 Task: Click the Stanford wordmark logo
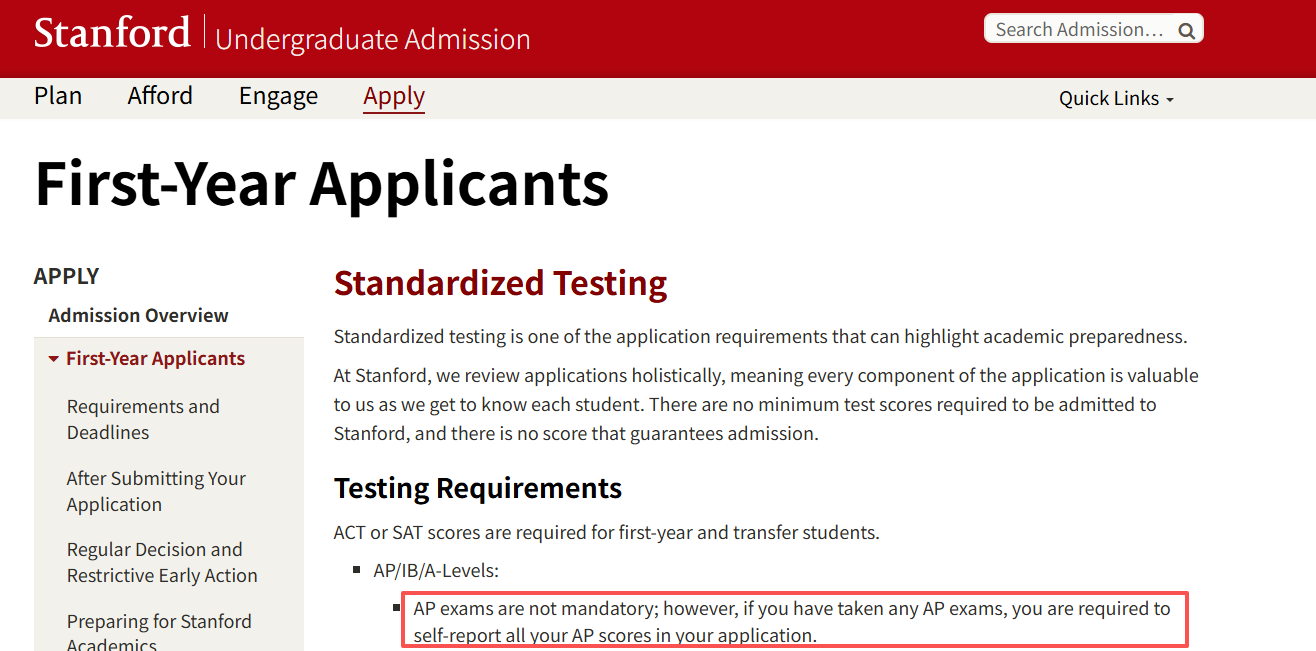(112, 33)
